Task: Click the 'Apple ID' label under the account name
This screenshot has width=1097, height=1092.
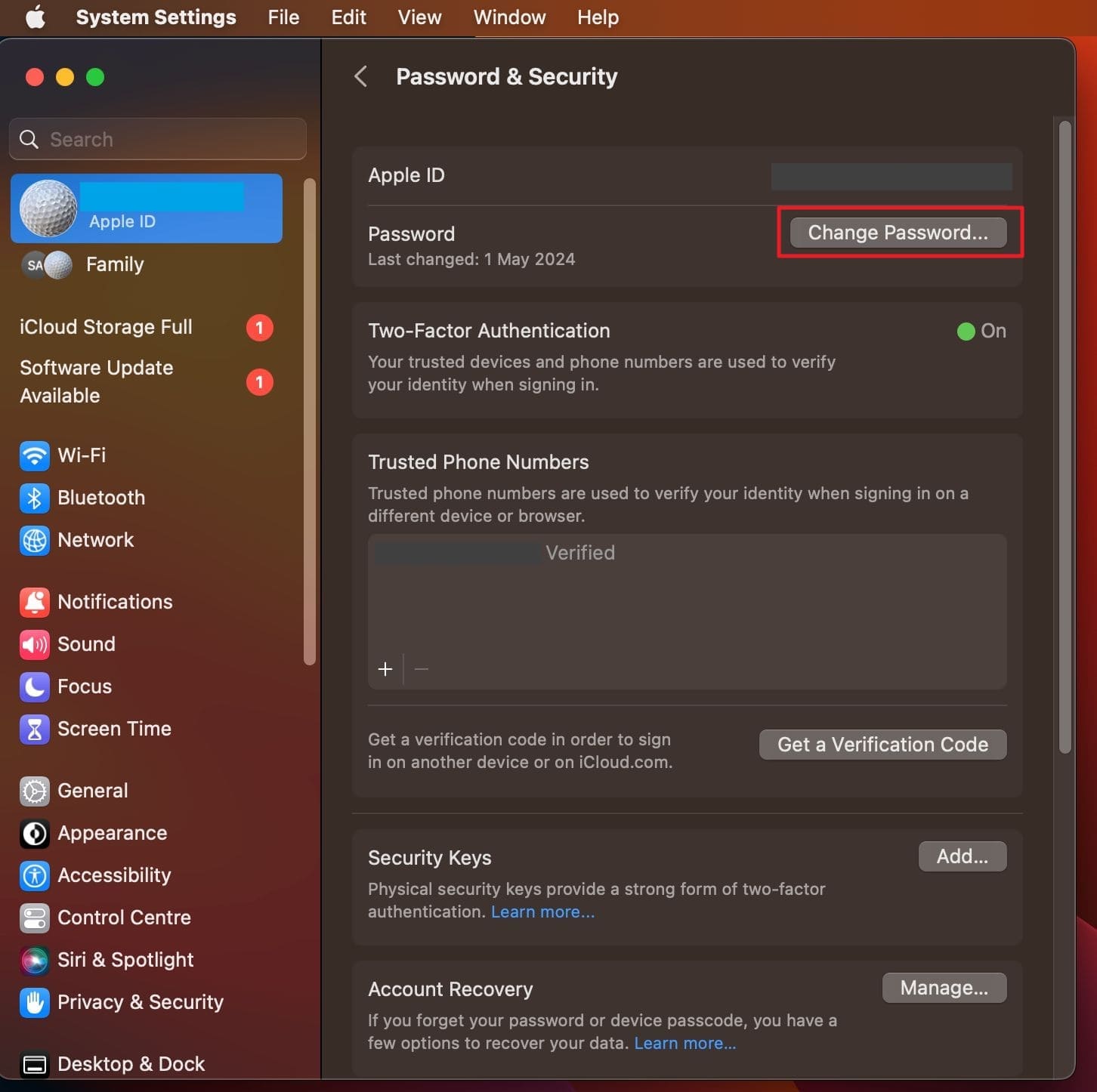Action: pyautogui.click(x=122, y=221)
